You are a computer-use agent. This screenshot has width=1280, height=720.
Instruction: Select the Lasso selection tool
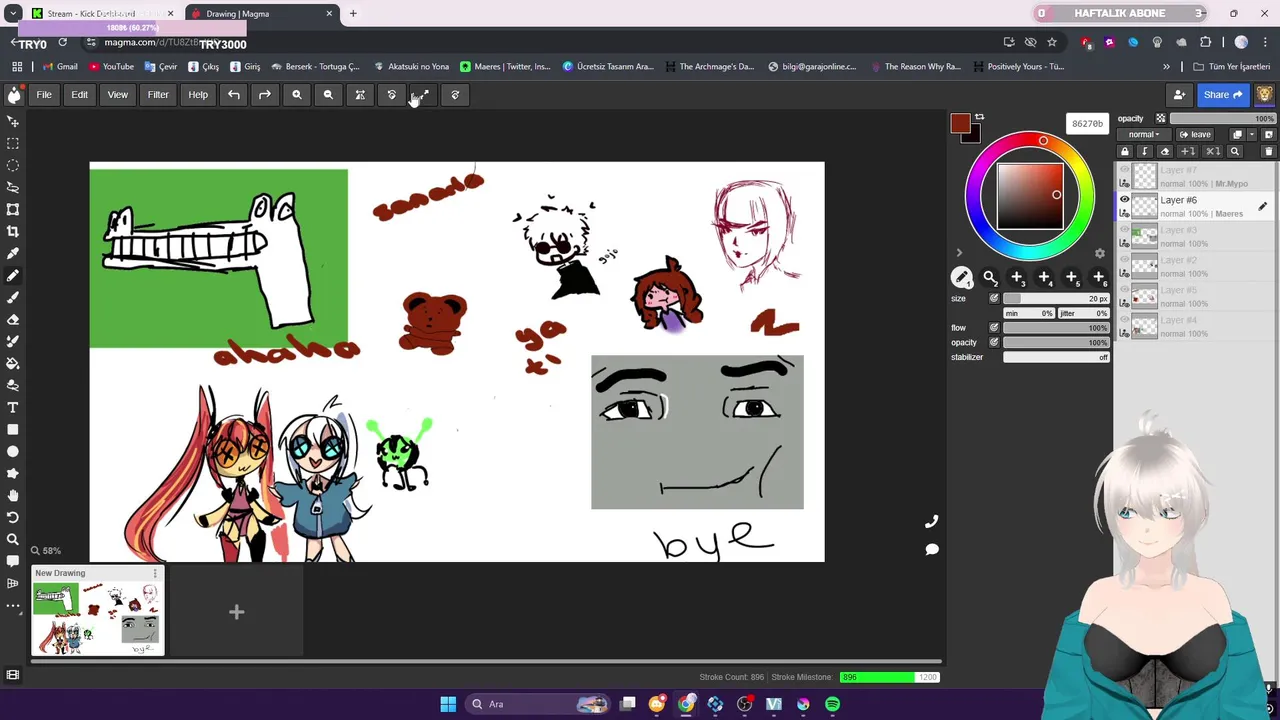(x=13, y=187)
